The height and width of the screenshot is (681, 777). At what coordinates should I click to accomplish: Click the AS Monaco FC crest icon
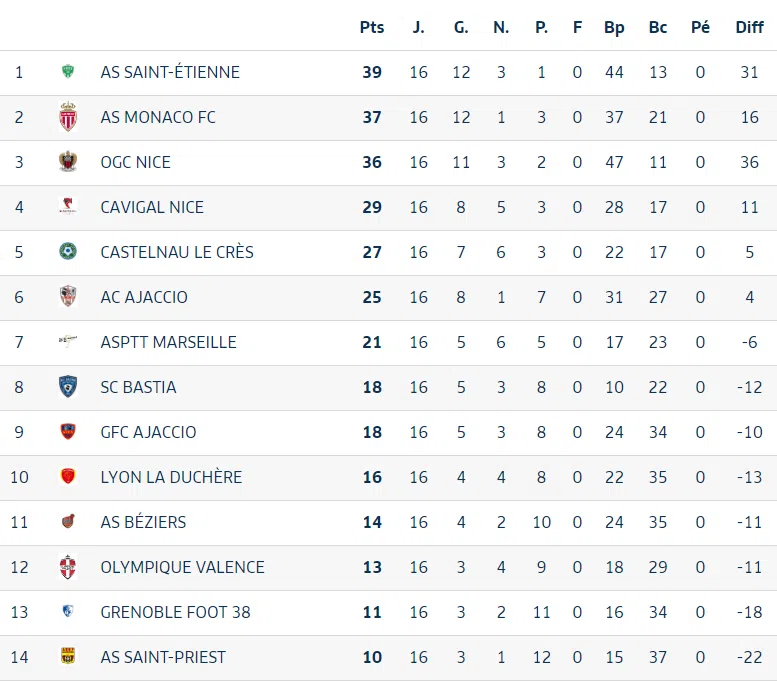click(68, 117)
